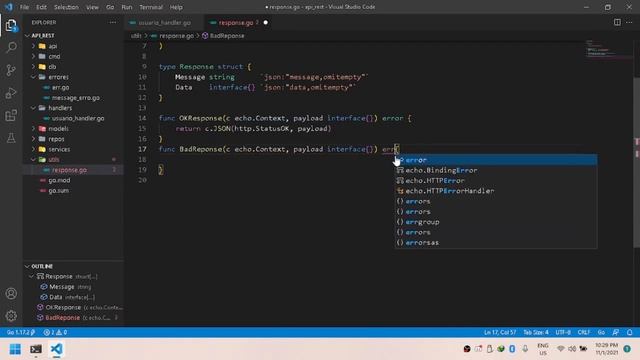Open the terminal app in taskbar
Viewport: 640px width, 360px height.
(36, 349)
